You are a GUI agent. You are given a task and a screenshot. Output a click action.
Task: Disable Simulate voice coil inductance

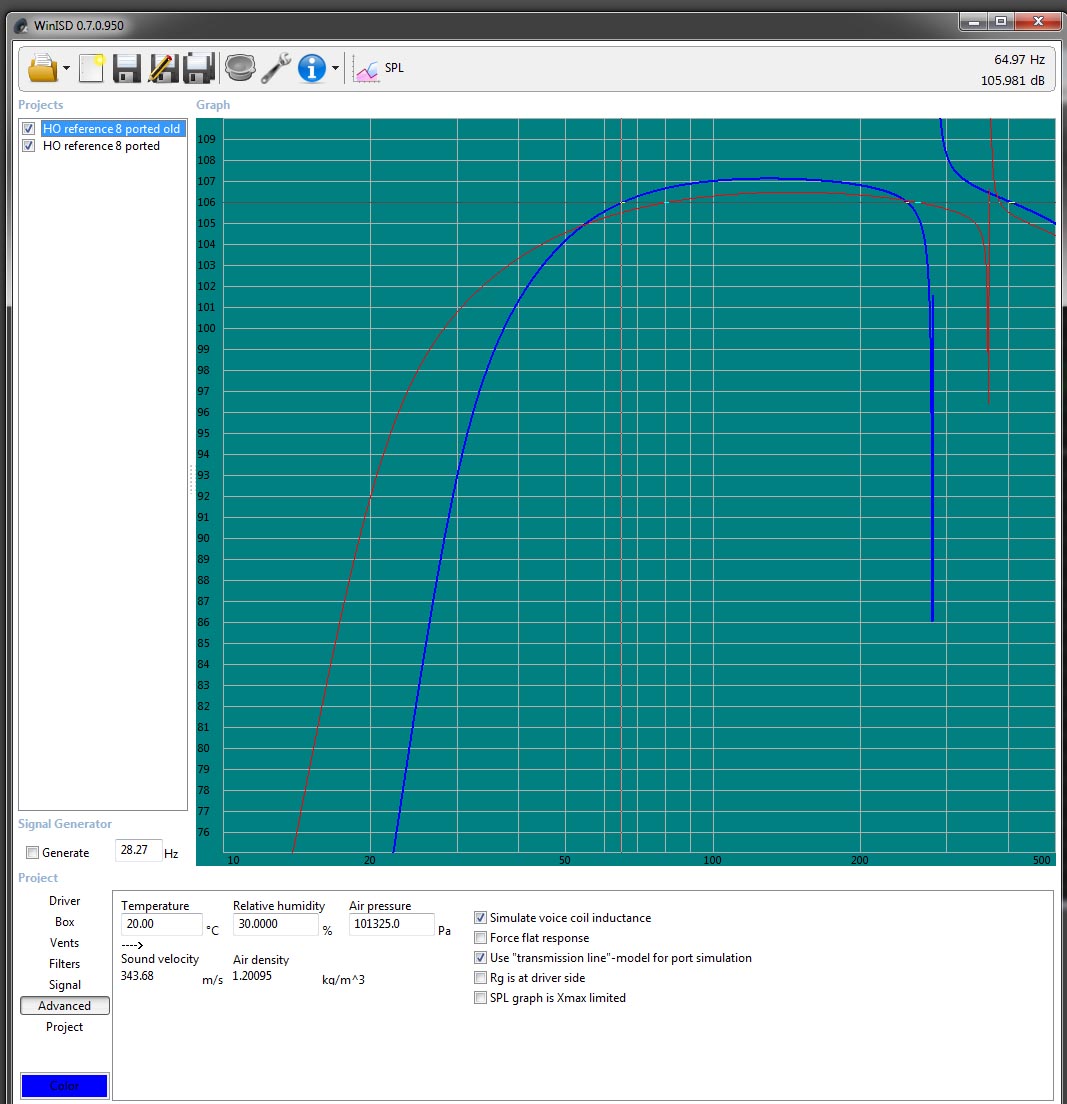480,917
